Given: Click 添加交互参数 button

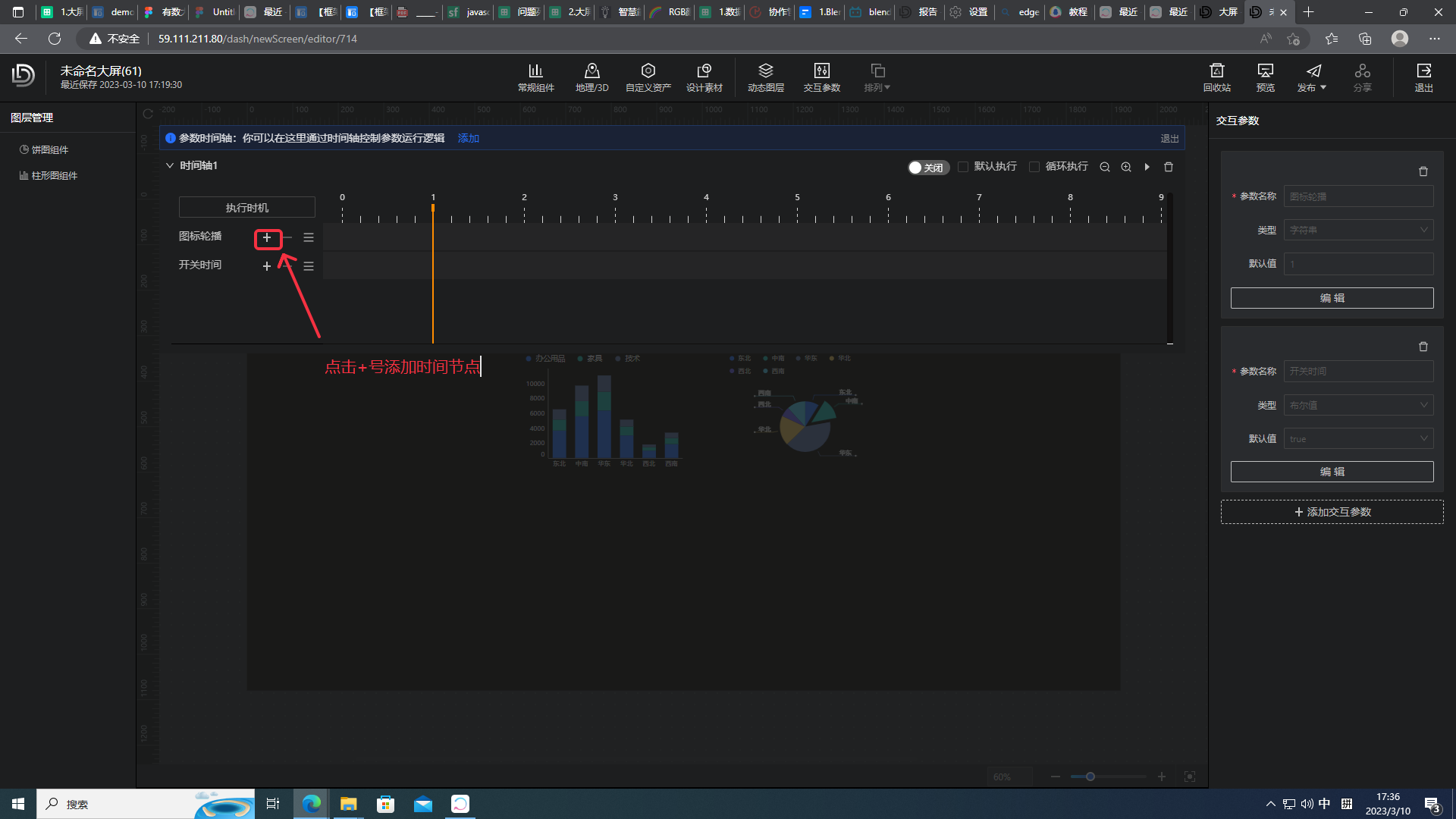Looking at the screenshot, I should tap(1332, 512).
